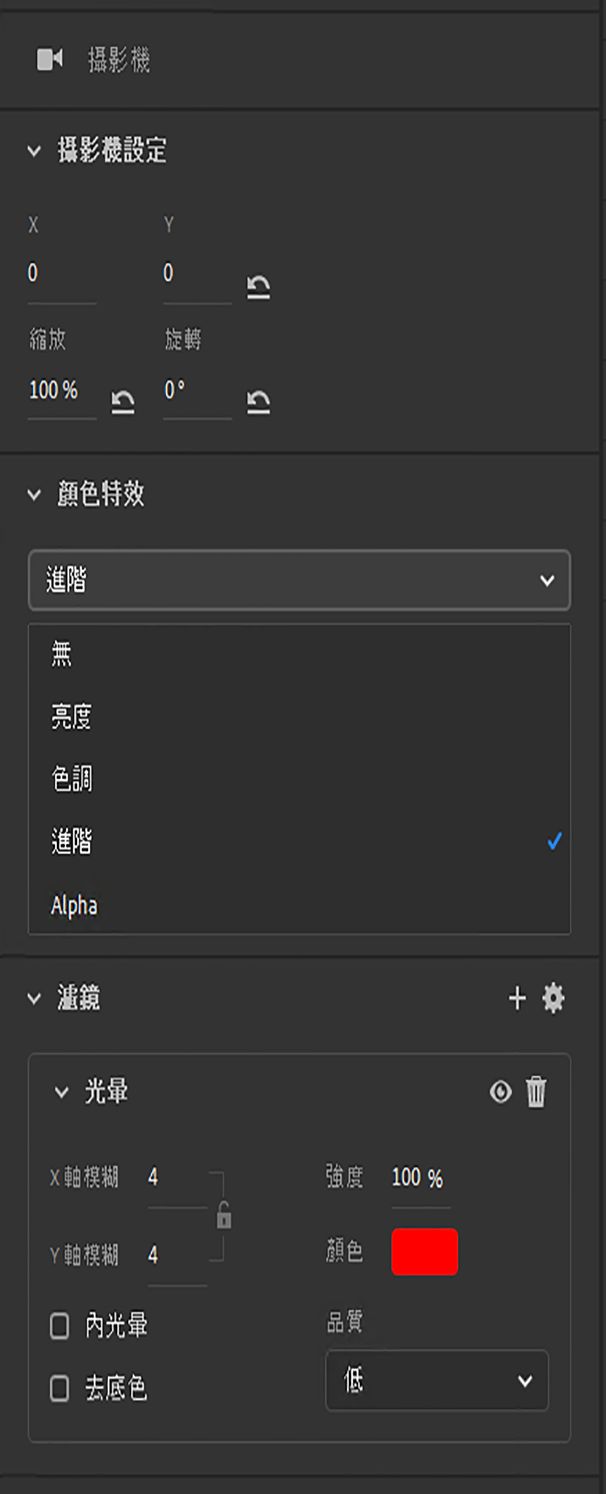Viewport: 606px width, 1494px height.
Task: Reset 縮放 using its reset arrow icon
Action: click(121, 402)
